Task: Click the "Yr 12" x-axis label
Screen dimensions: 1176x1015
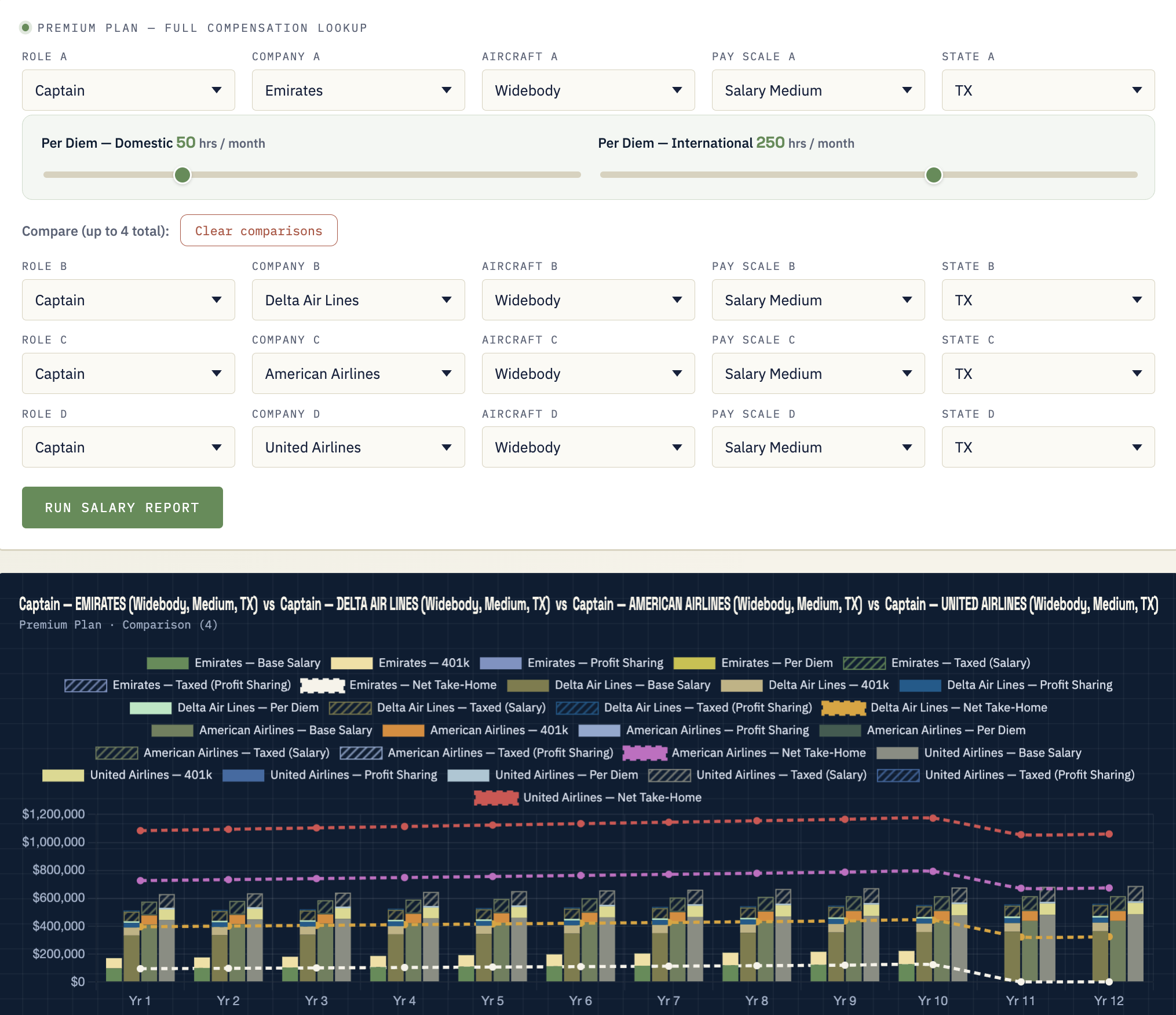Action: [1109, 1001]
